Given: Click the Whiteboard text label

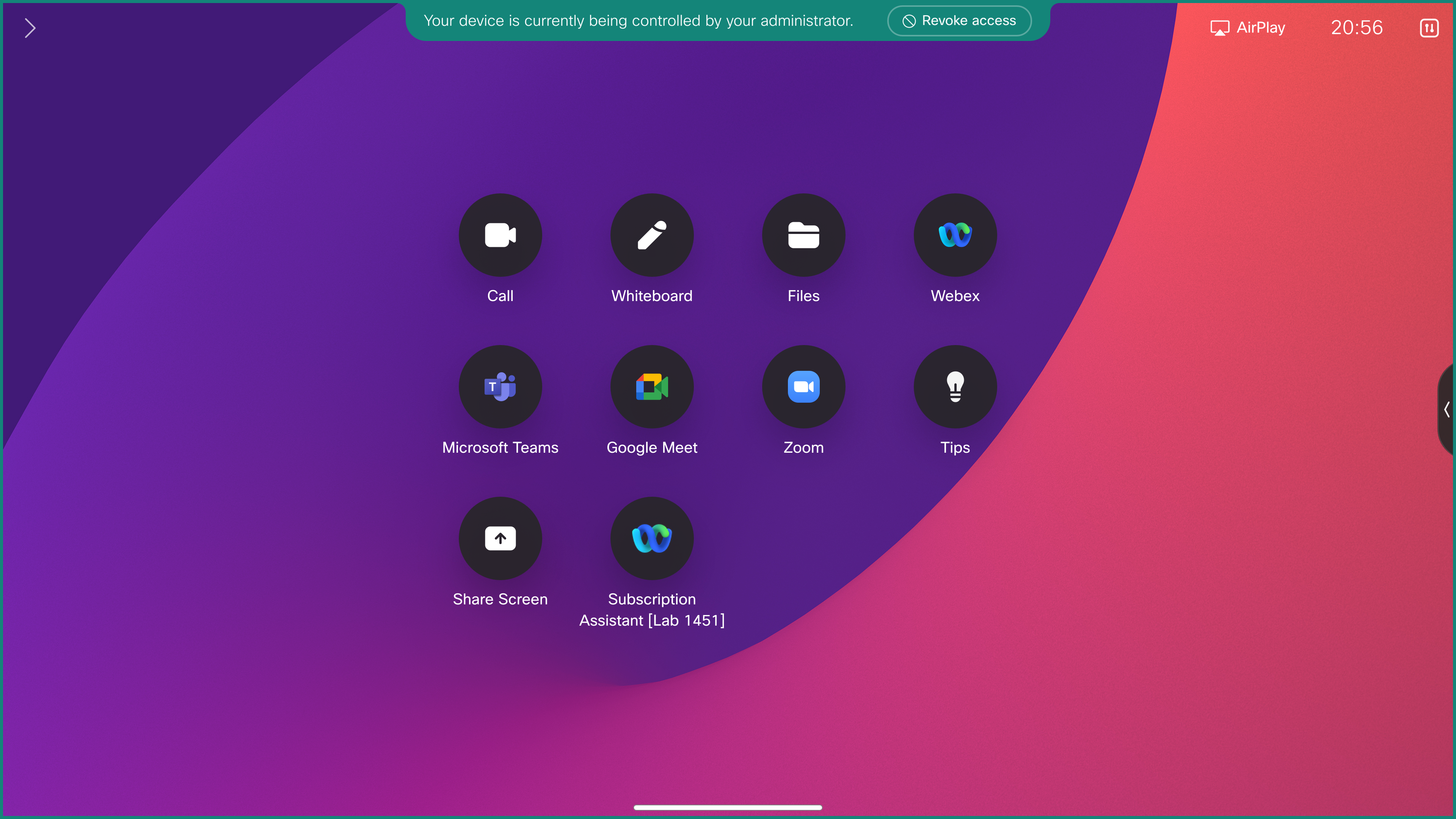Looking at the screenshot, I should pyautogui.click(x=652, y=296).
